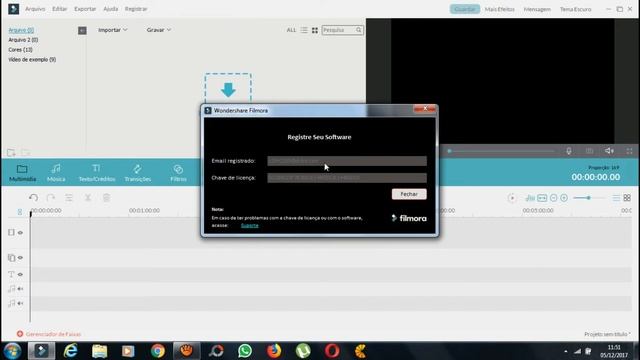Click the redo icon on timeline toolbar
640x360 pixels.
(x=51, y=198)
